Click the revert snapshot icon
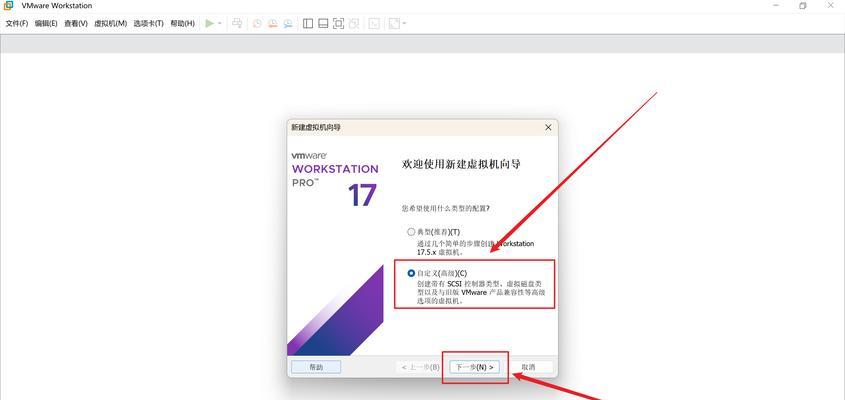Image resolution: width=845 pixels, height=400 pixels. [x=273, y=23]
